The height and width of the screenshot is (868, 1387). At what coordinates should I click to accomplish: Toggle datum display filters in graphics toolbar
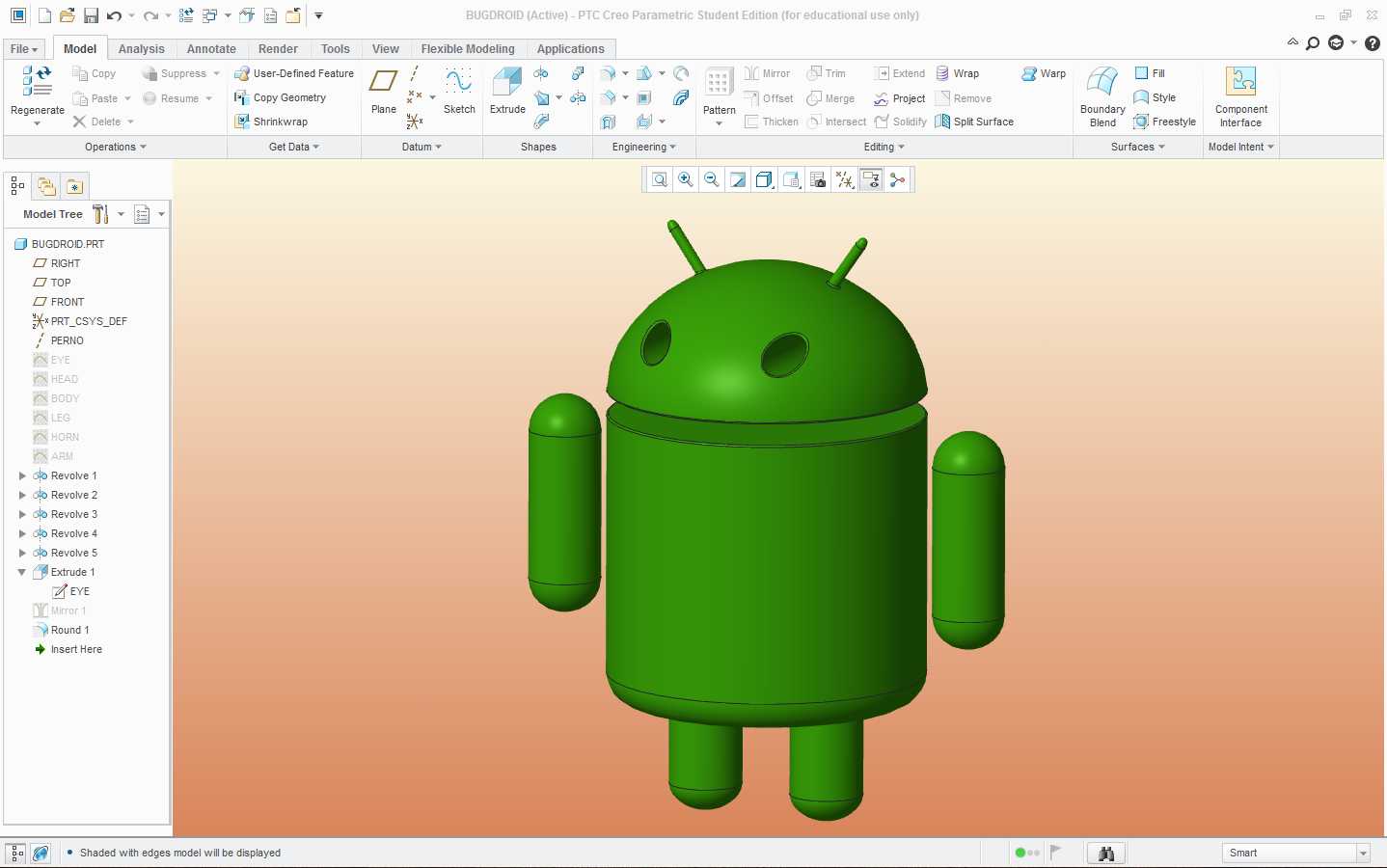coord(845,179)
